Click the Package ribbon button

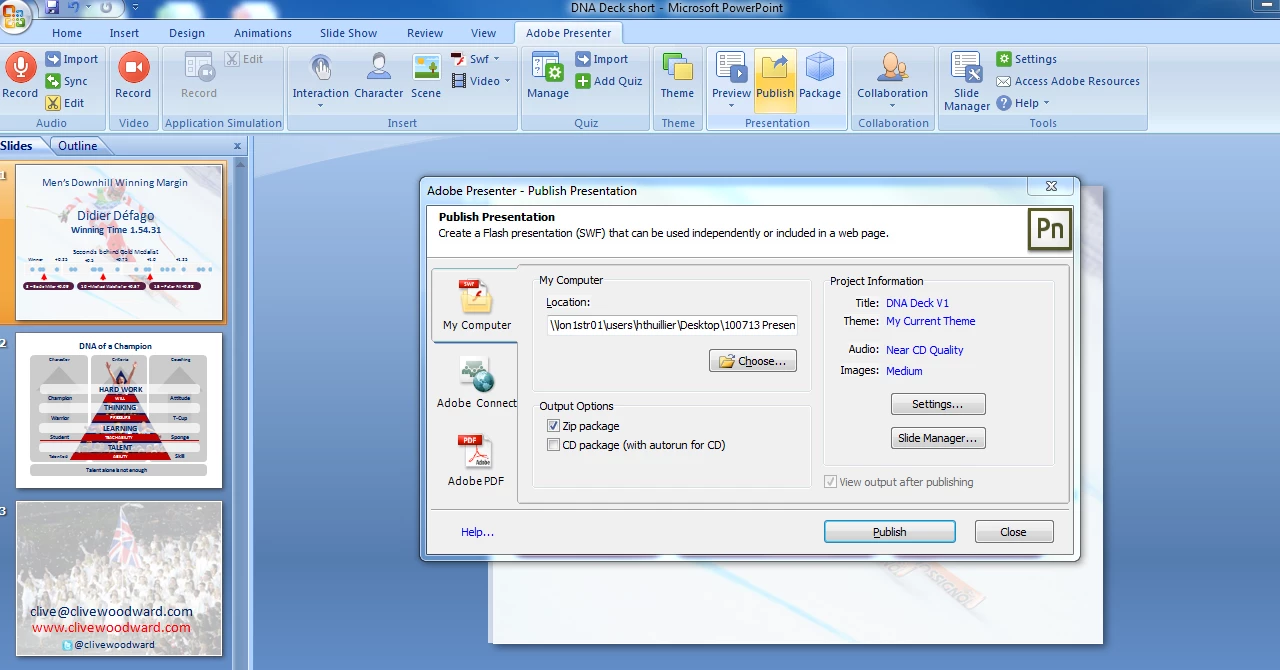pos(820,76)
